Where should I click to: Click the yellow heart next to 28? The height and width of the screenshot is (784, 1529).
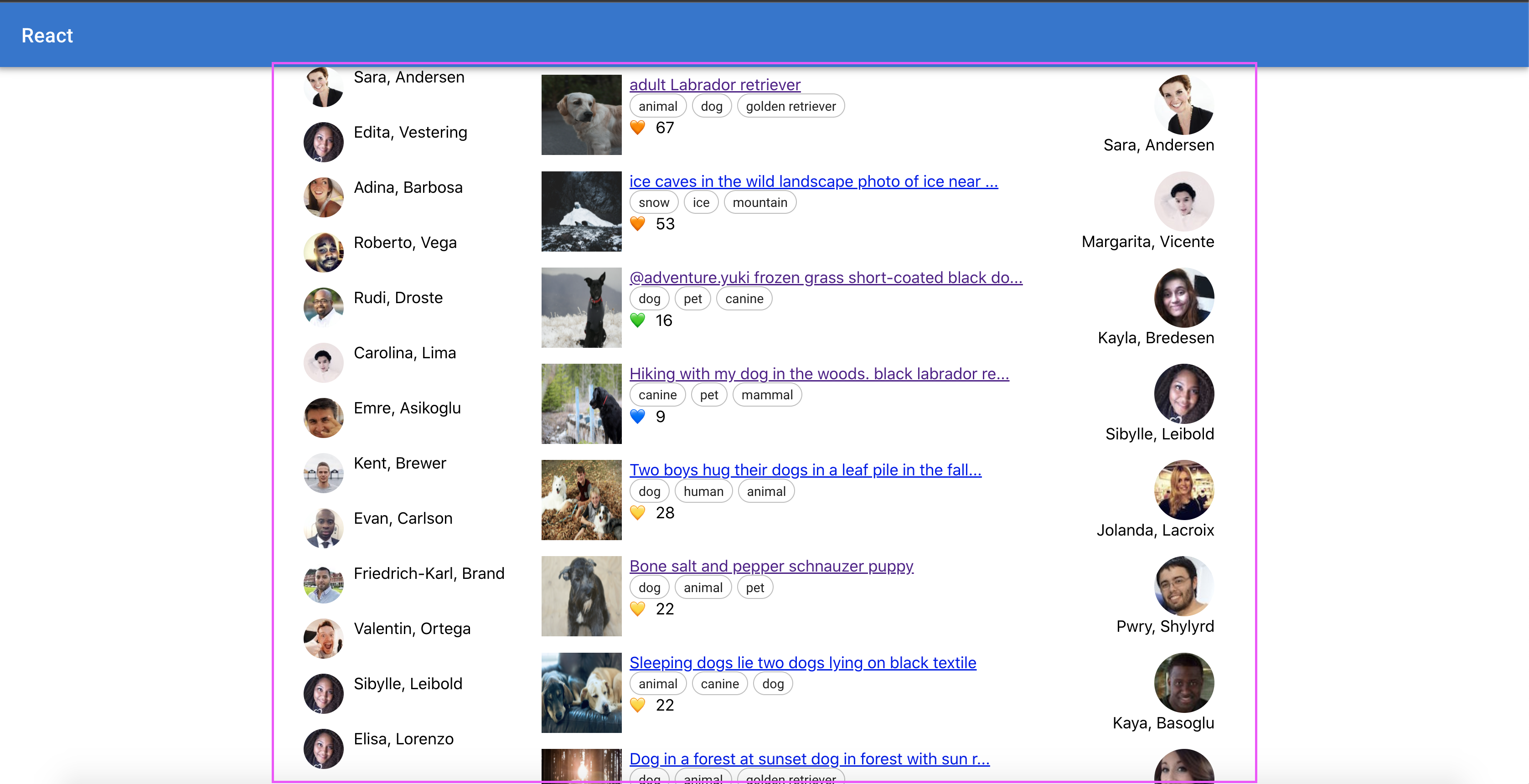pos(637,513)
